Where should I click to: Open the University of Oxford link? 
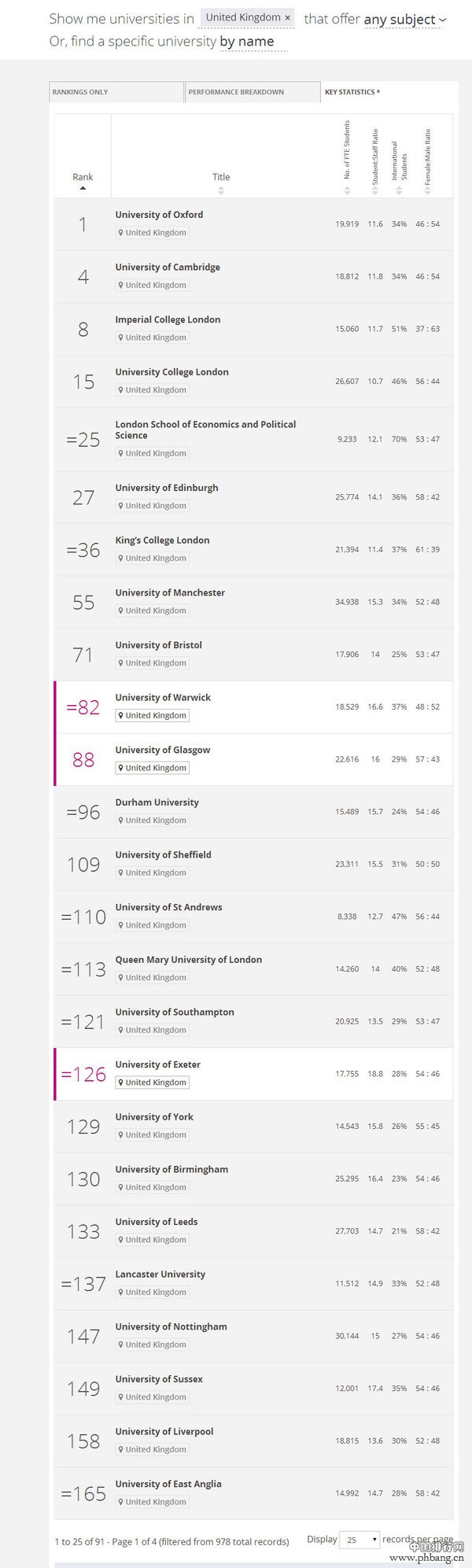[x=159, y=215]
